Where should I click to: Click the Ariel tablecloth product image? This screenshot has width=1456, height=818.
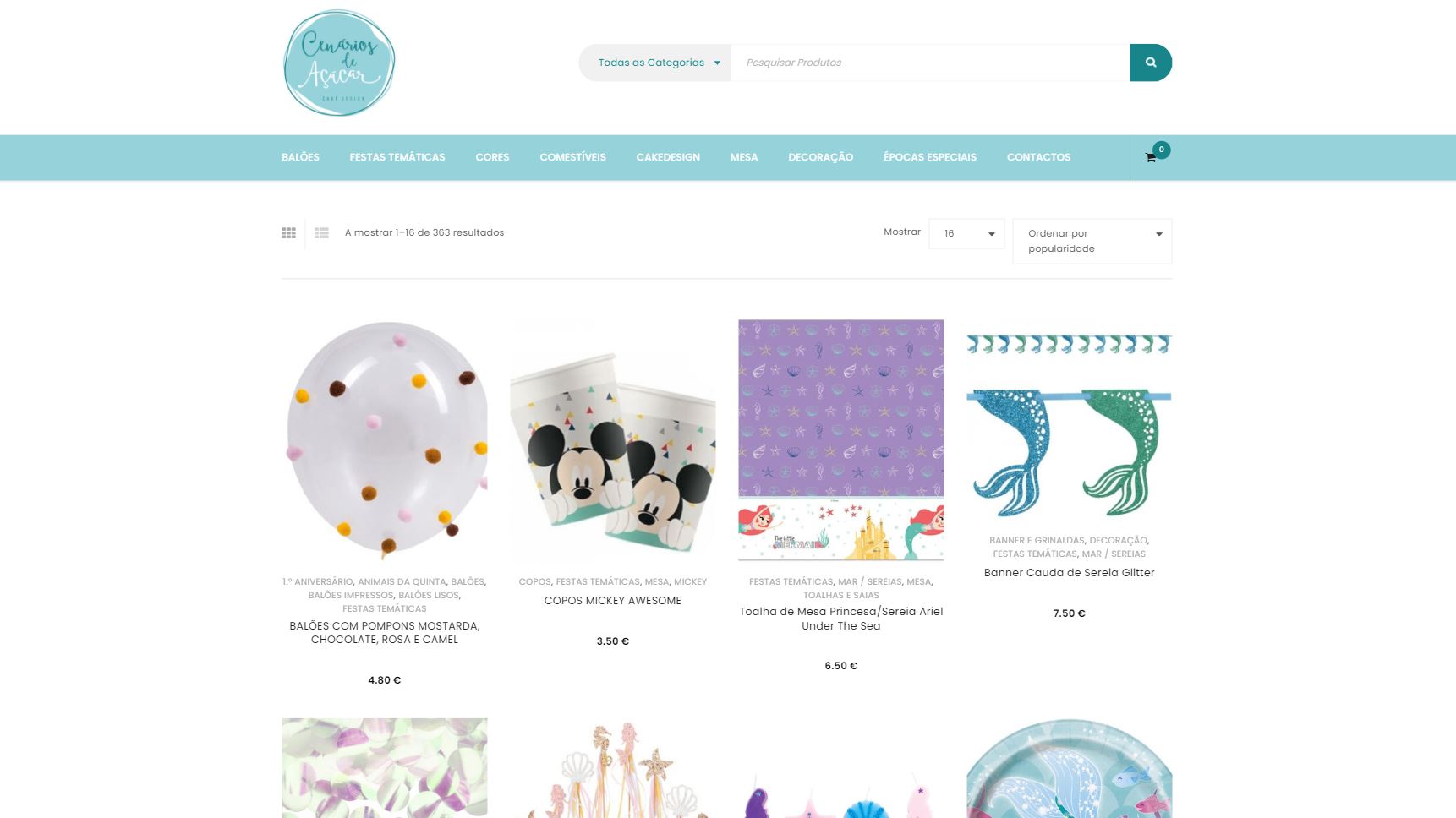841,439
